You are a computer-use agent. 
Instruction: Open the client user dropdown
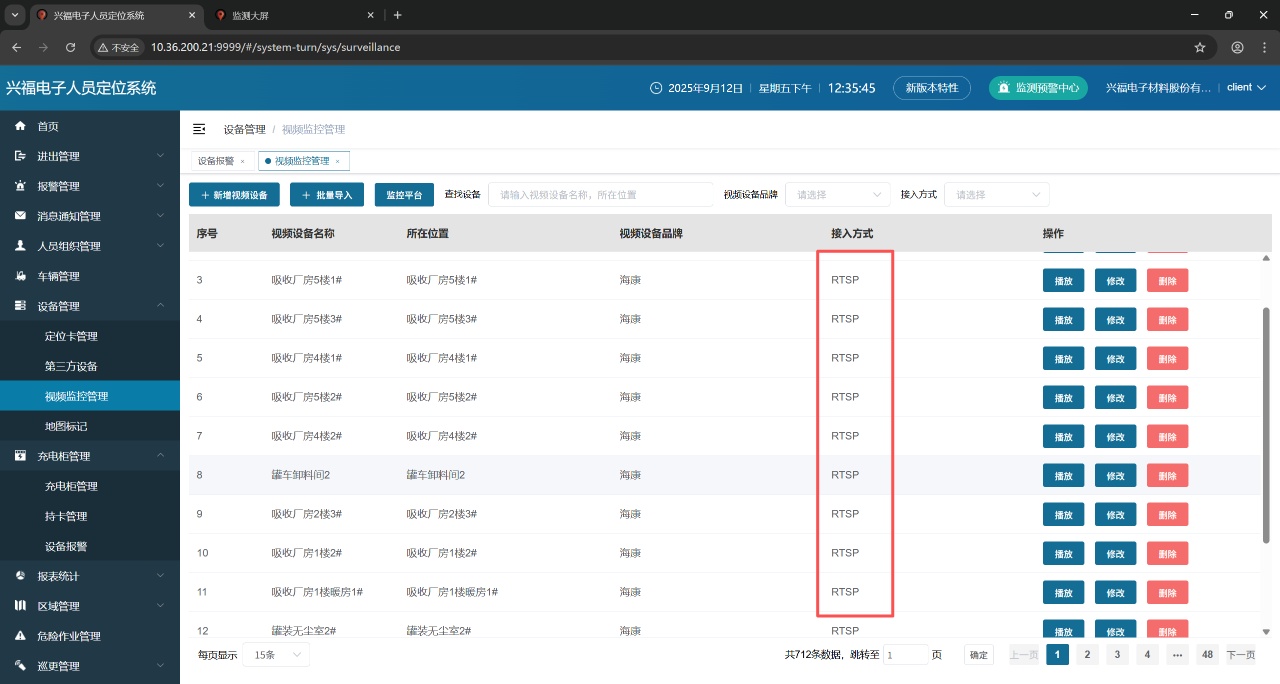[x=1246, y=88]
